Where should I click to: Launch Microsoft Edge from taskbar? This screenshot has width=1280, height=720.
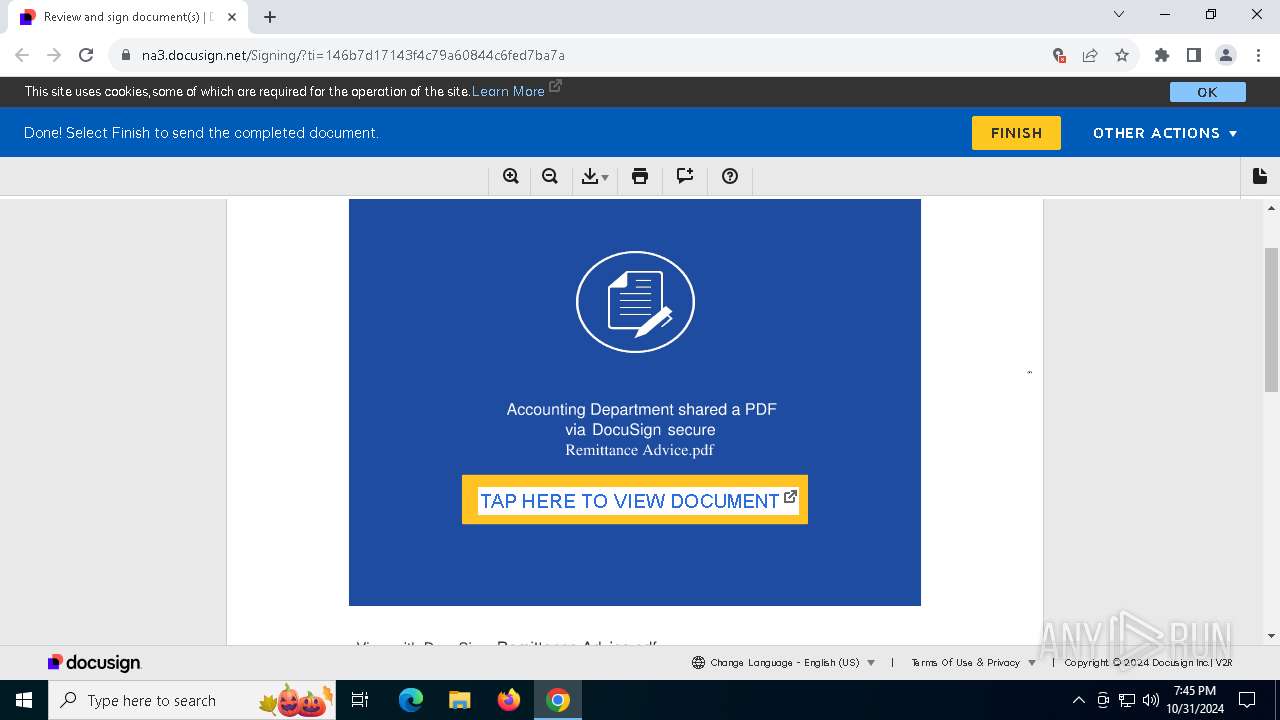point(411,700)
